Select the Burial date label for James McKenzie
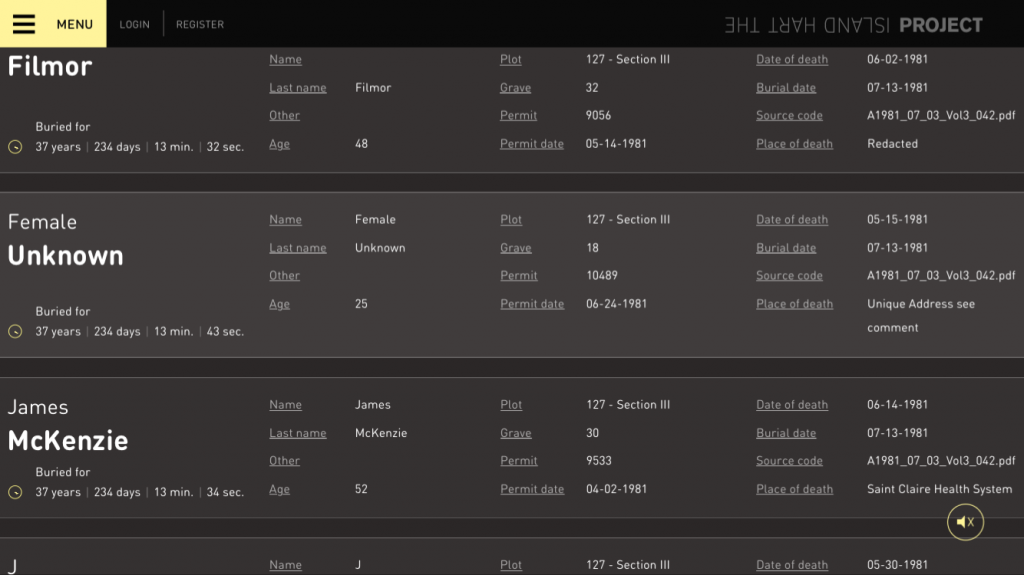Image resolution: width=1024 pixels, height=575 pixels. 786,433
